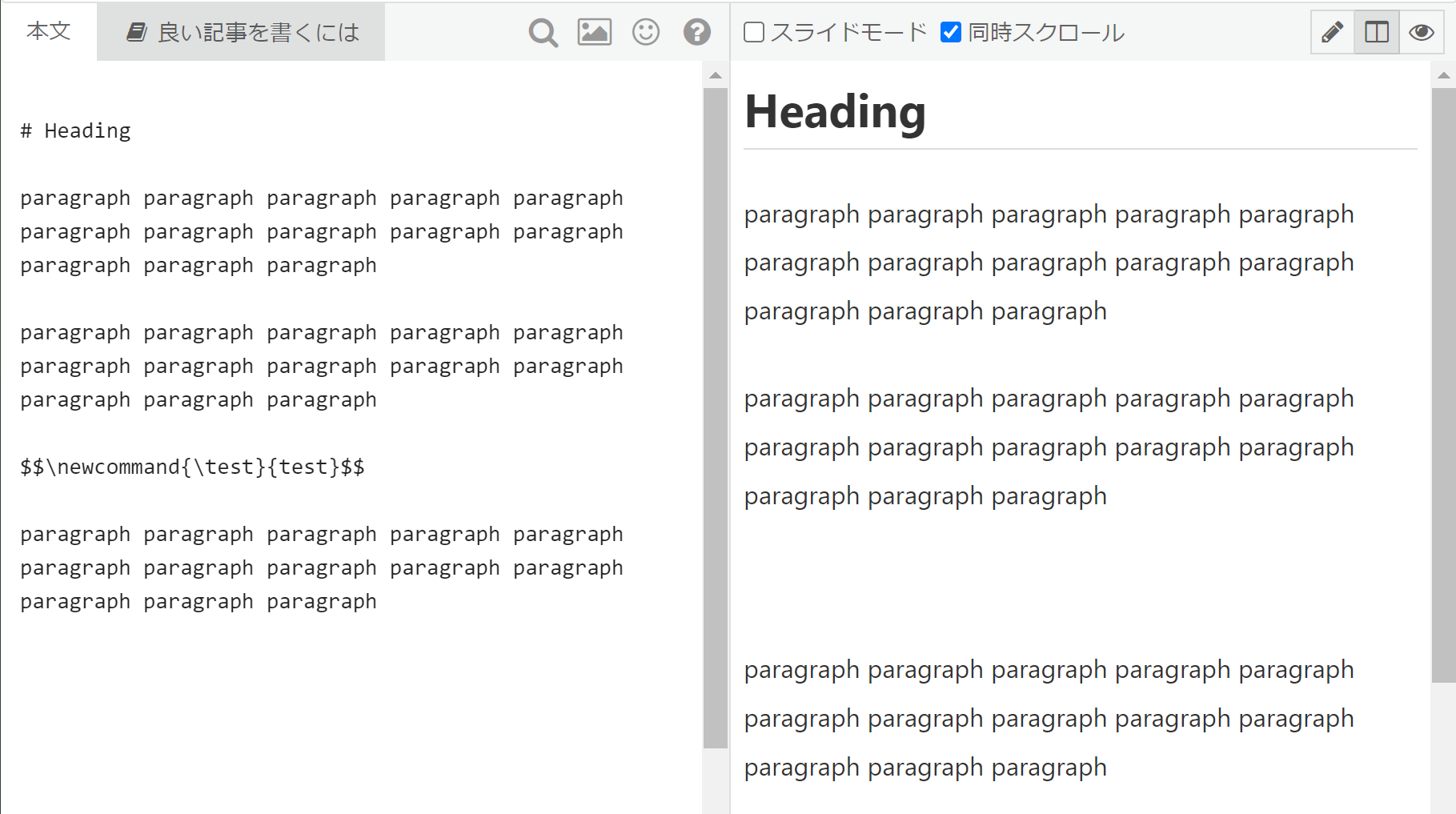Open the help question mark icon

(697, 32)
